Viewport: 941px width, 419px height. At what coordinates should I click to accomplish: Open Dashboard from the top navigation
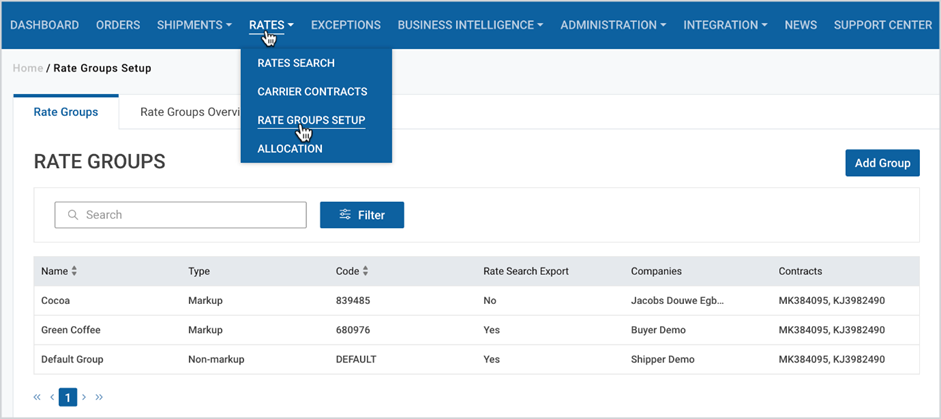44,25
